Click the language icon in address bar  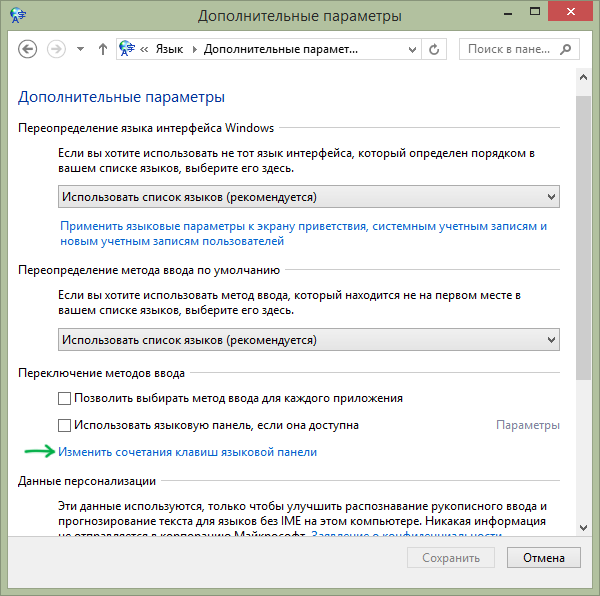coord(127,49)
